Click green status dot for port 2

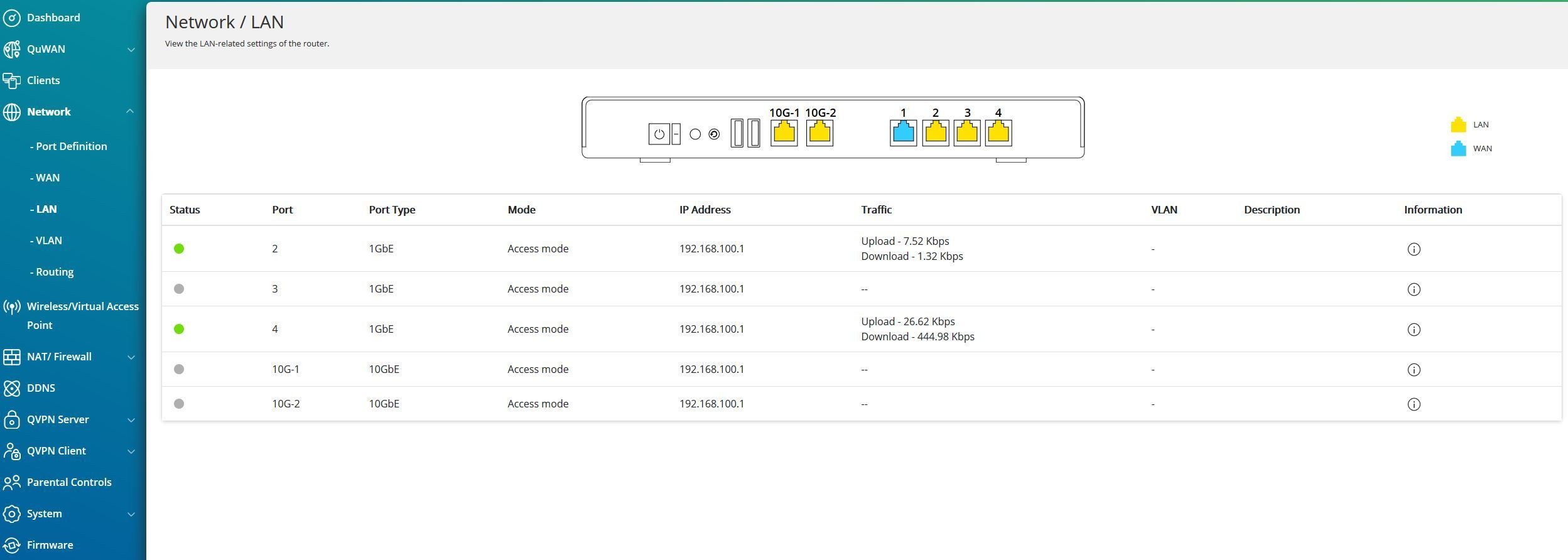(x=179, y=249)
